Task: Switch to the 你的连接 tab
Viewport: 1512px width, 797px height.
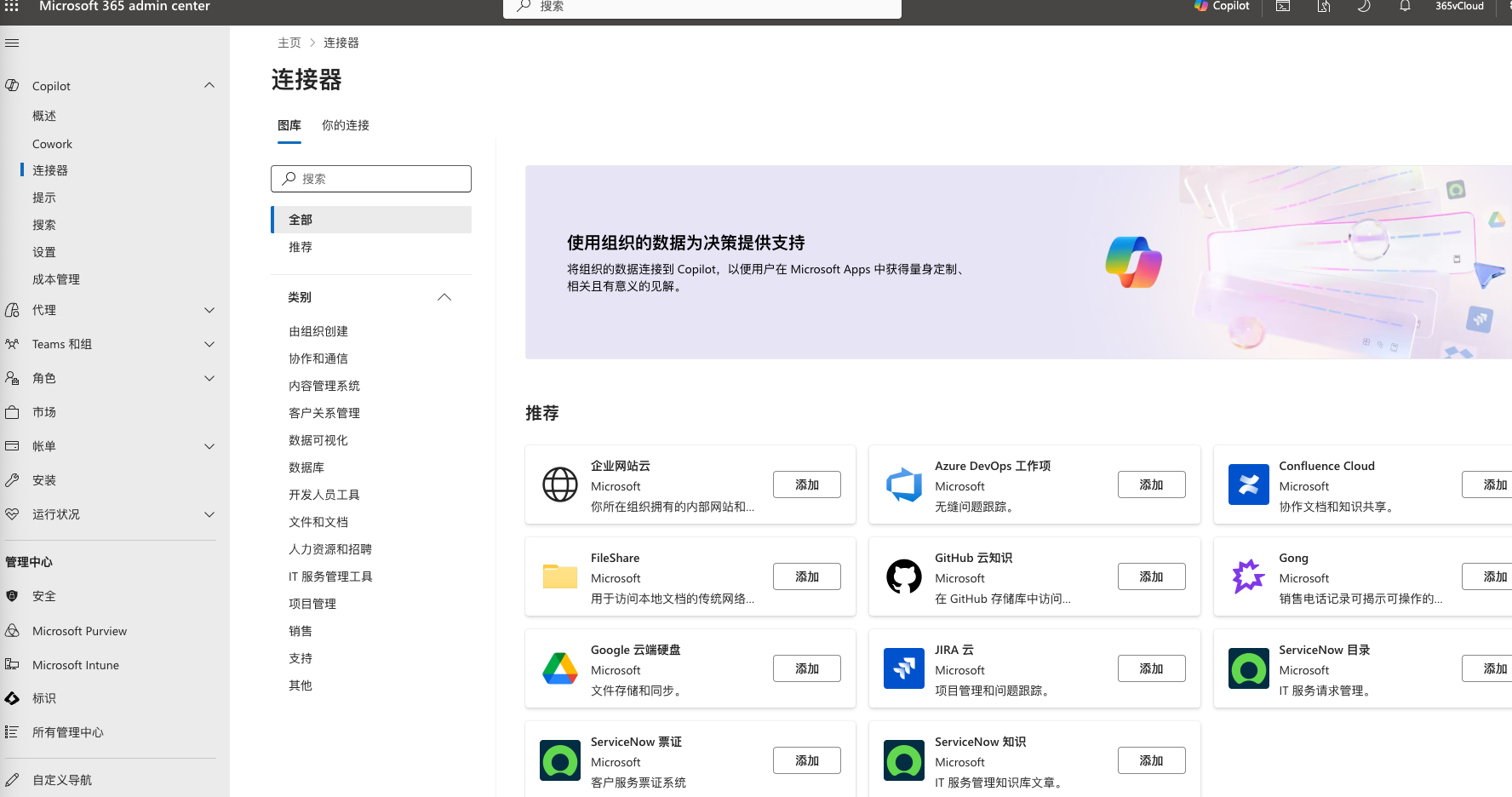Action: [x=346, y=125]
